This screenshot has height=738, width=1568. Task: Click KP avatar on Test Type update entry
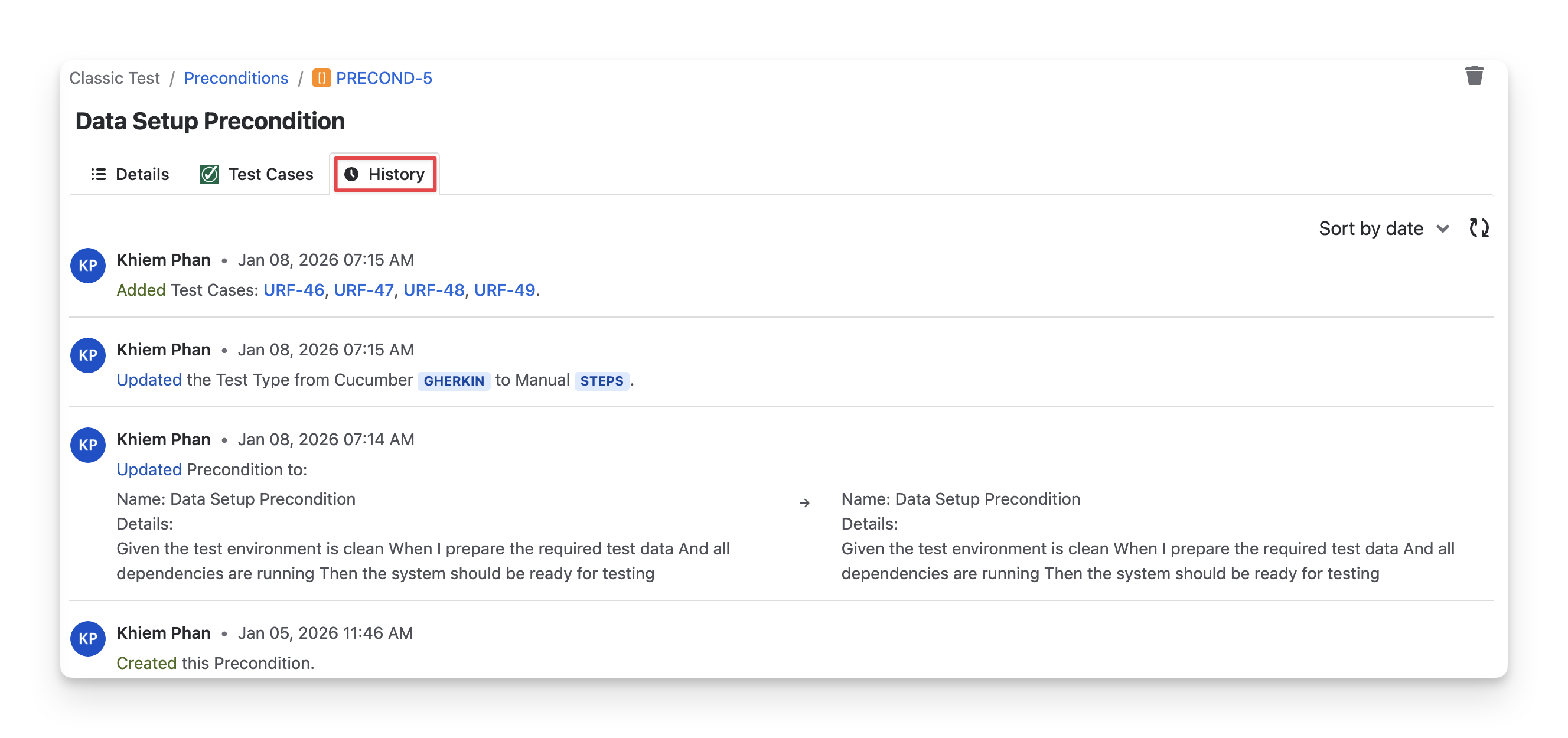(x=87, y=355)
